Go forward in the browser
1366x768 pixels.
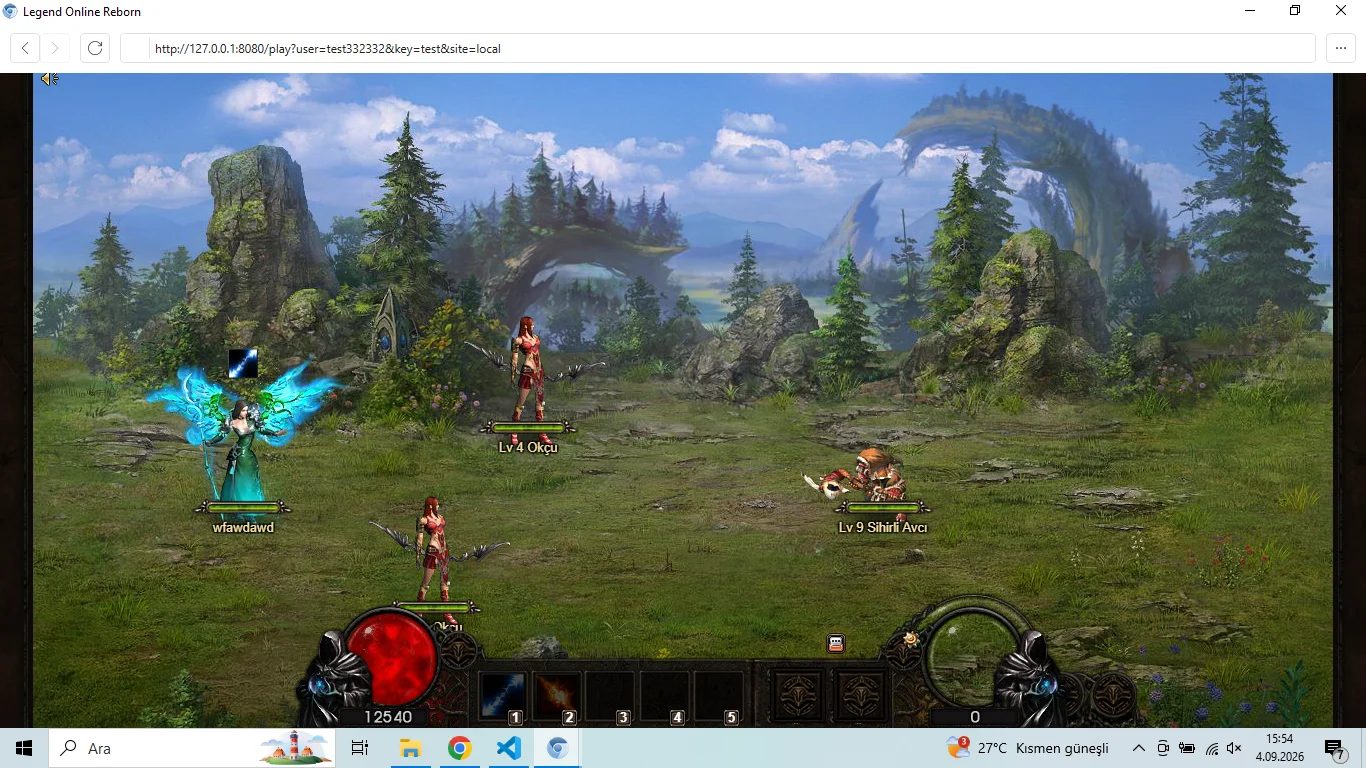tap(56, 48)
